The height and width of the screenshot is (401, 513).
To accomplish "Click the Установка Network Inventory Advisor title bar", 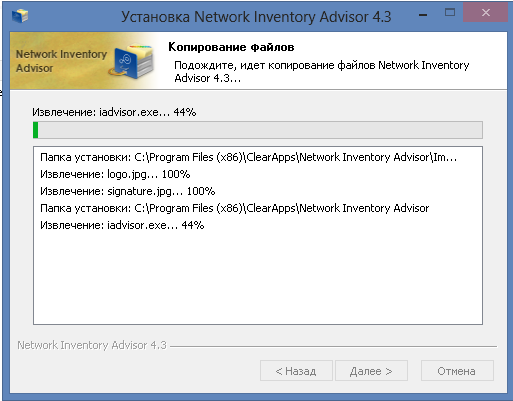I will click(x=256, y=17).
